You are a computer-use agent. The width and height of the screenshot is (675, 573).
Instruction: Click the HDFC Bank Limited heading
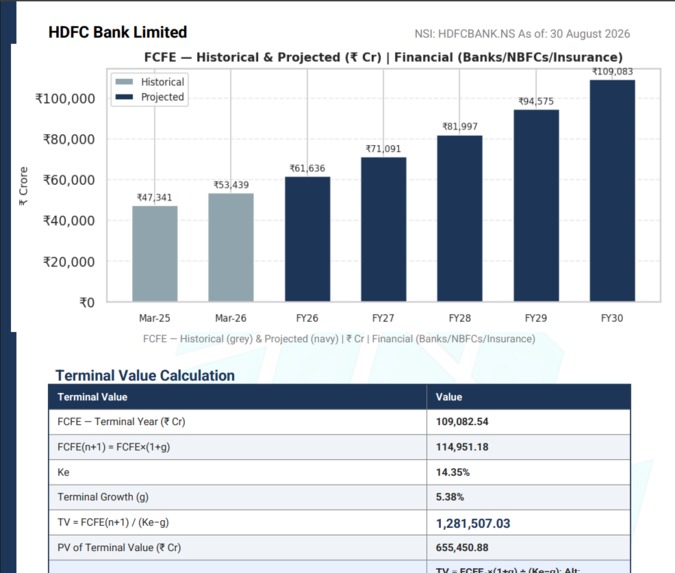(118, 32)
